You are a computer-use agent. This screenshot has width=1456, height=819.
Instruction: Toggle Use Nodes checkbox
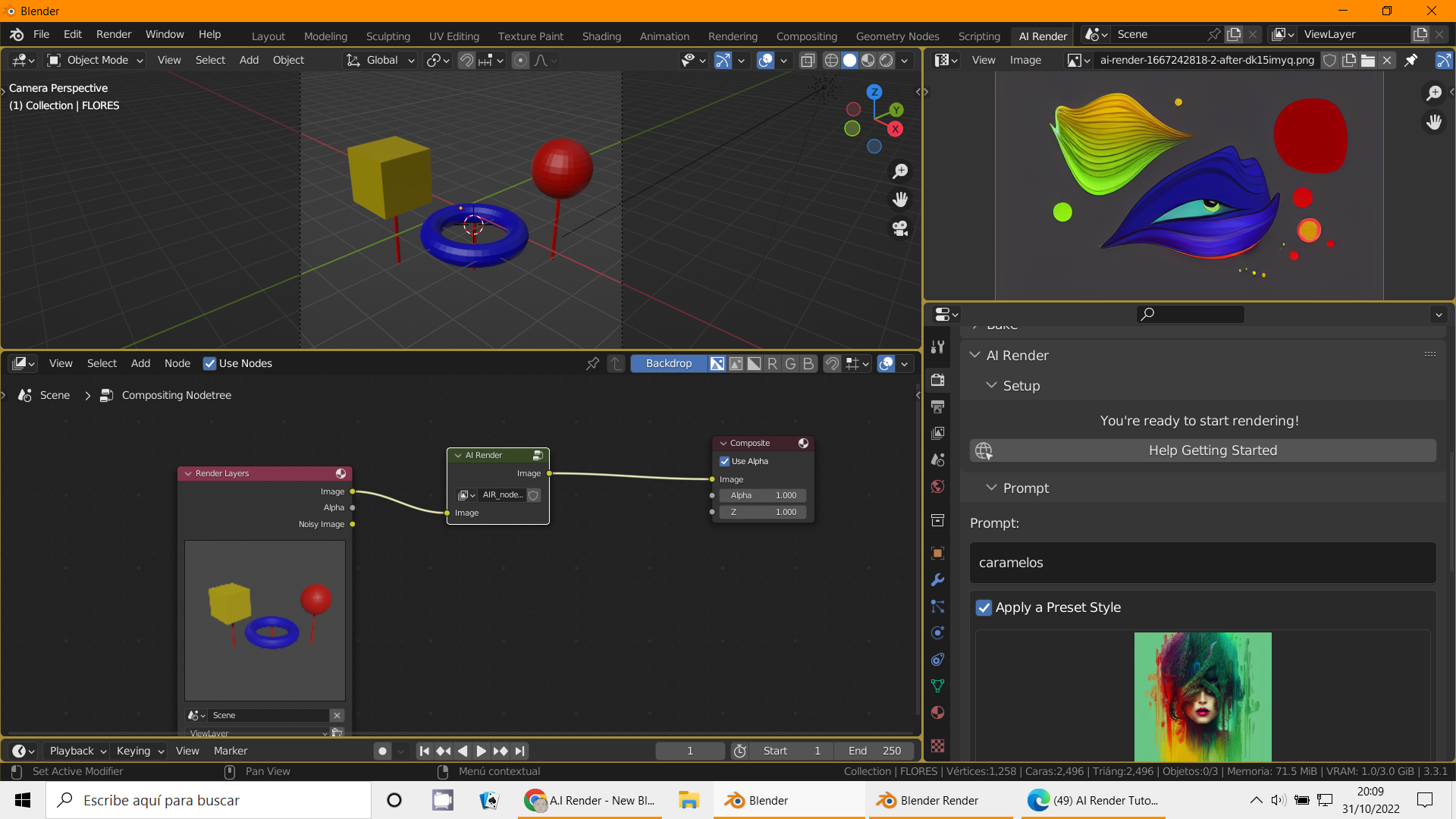[x=210, y=363]
